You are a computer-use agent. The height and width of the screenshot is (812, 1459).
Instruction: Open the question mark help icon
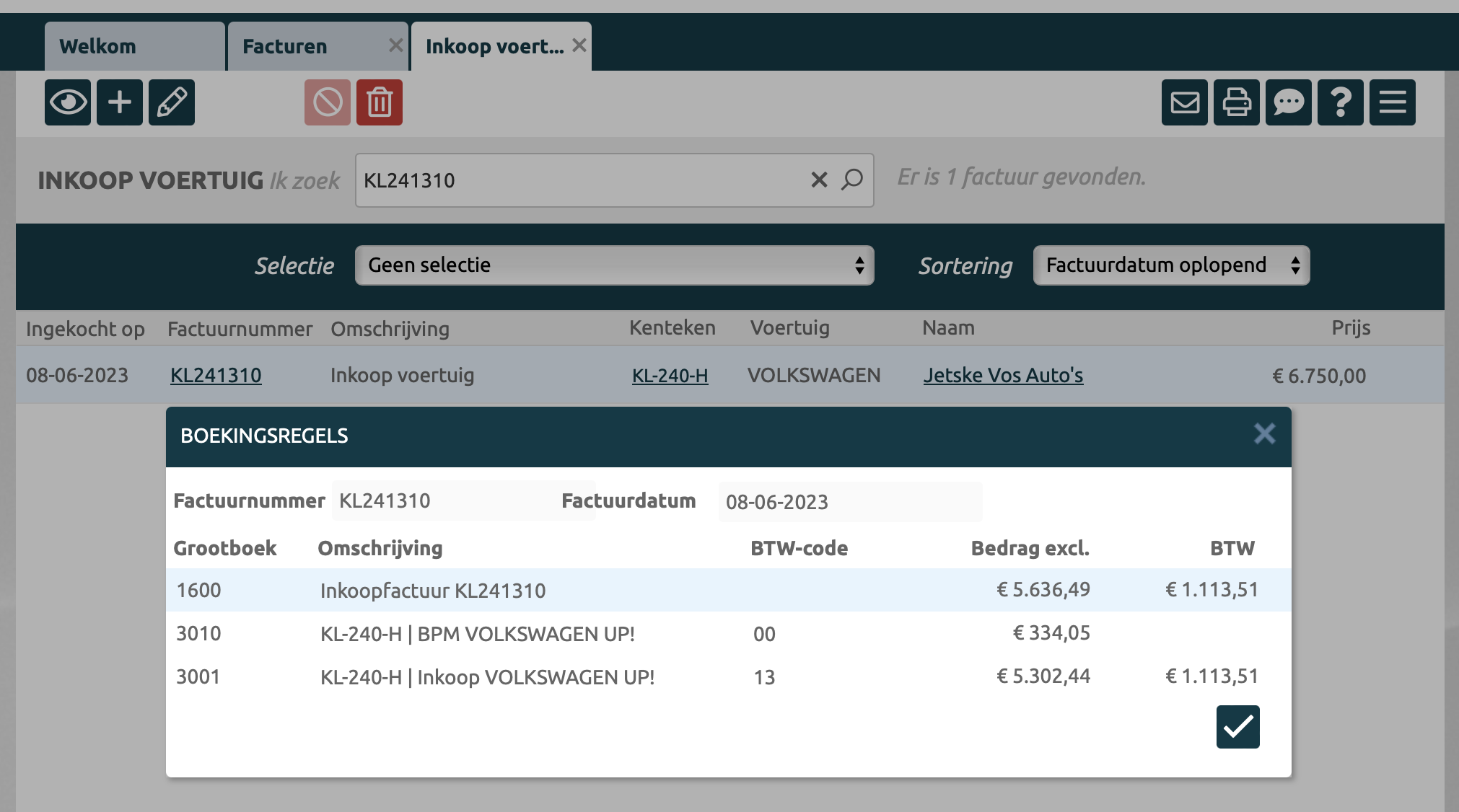click(x=1341, y=102)
